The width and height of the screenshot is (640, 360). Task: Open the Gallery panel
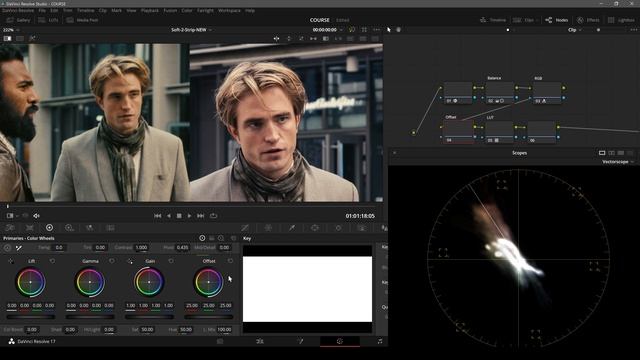pos(18,20)
